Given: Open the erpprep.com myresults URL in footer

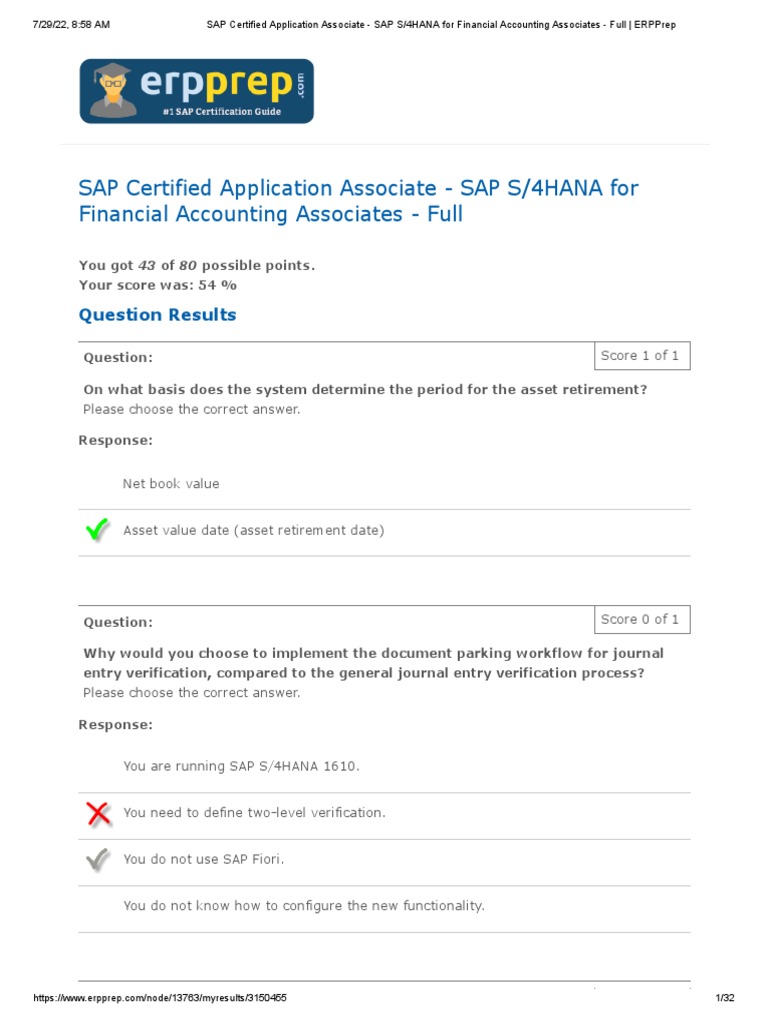Looking at the screenshot, I should point(160,999).
